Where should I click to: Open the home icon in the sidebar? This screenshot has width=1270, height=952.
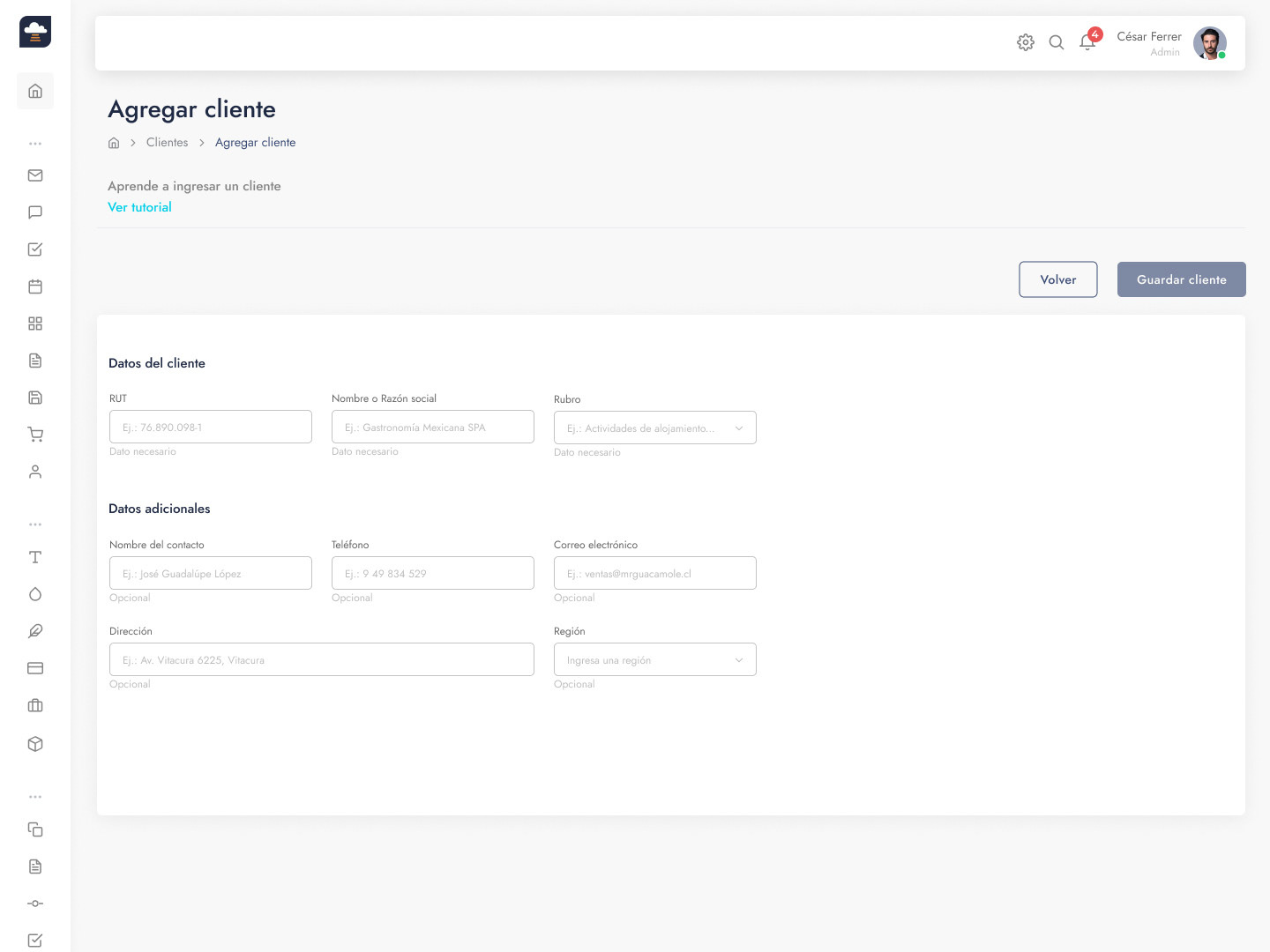pyautogui.click(x=35, y=91)
